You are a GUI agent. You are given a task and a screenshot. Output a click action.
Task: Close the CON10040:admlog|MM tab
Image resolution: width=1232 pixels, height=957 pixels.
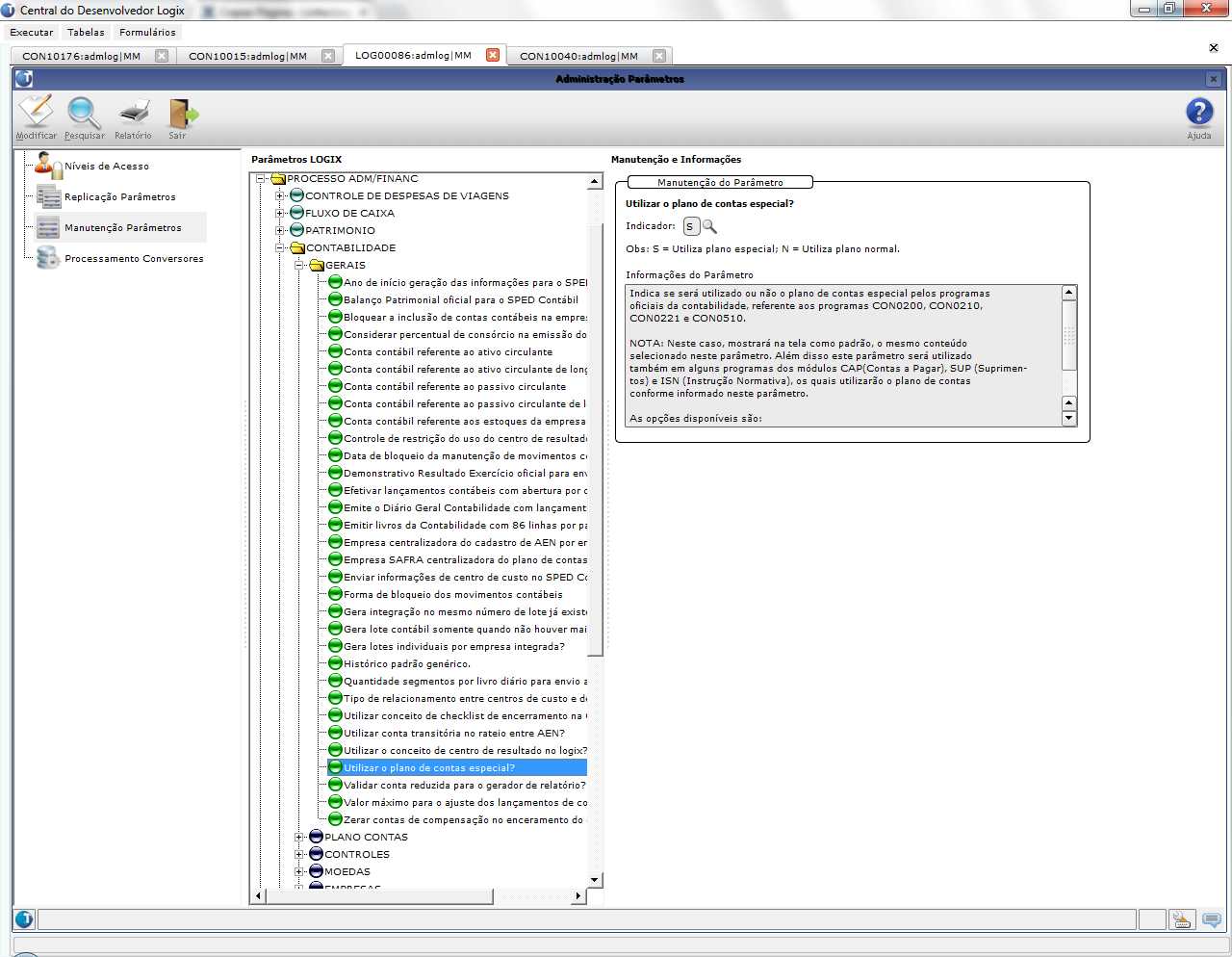[x=659, y=56]
